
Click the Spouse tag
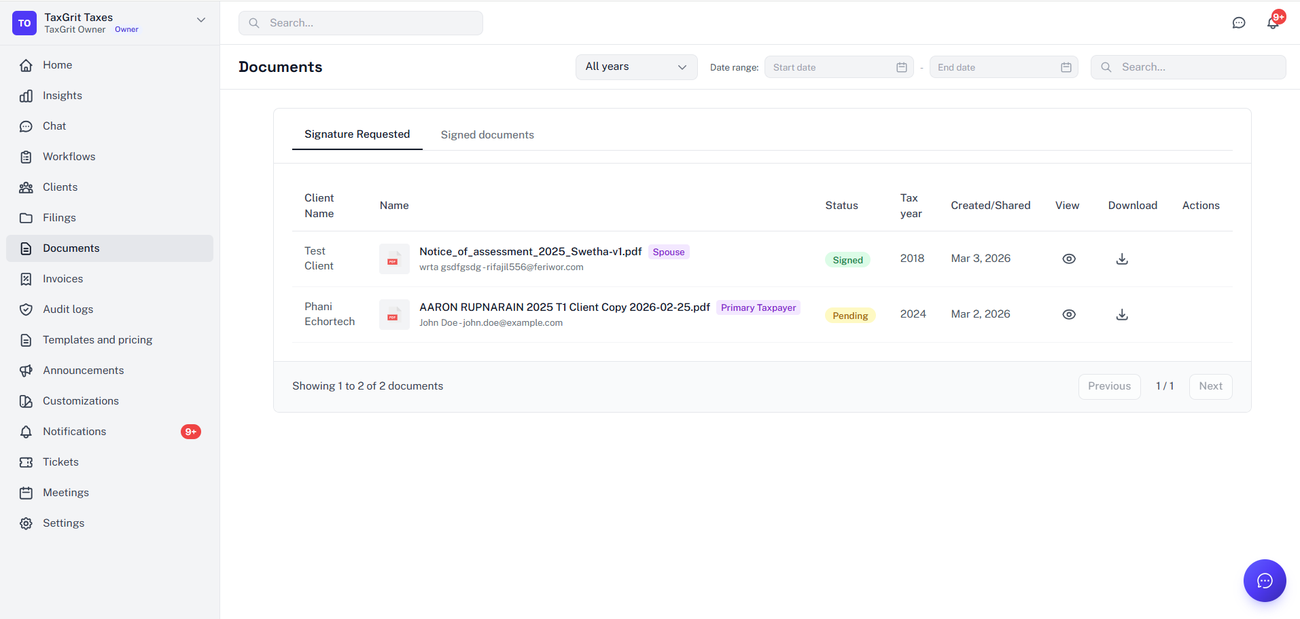pos(669,252)
